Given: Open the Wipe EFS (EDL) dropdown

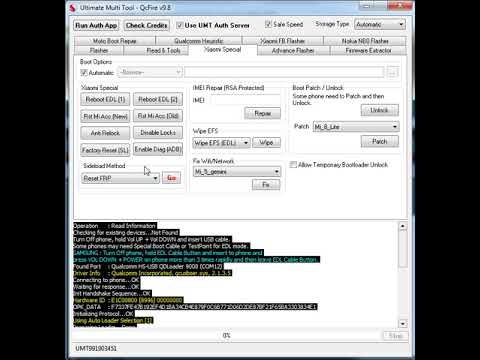Looking at the screenshot, I should click(x=221, y=143).
